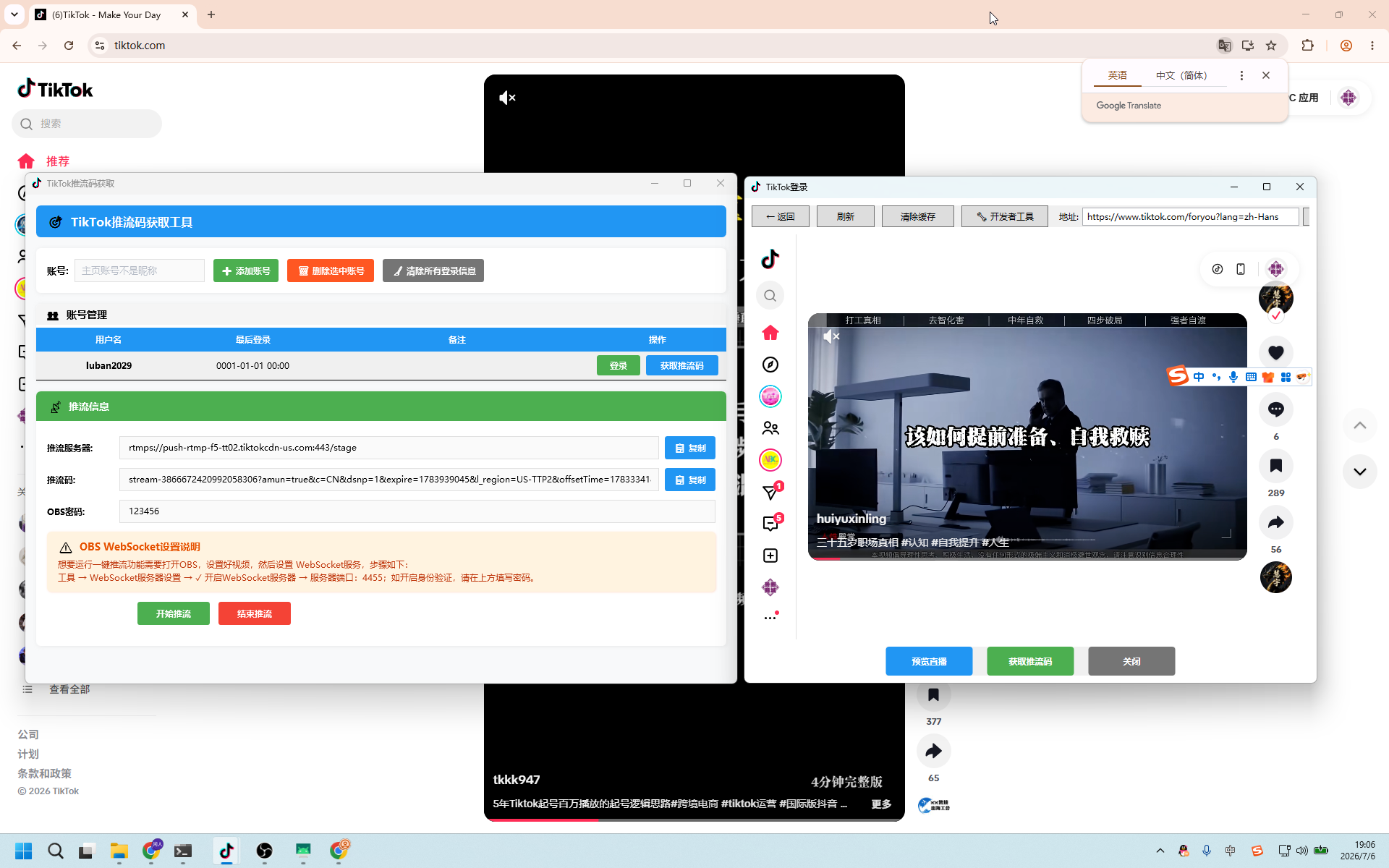The width and height of the screenshot is (1389, 868).
Task: Click the 结束推流 button
Action: click(255, 613)
